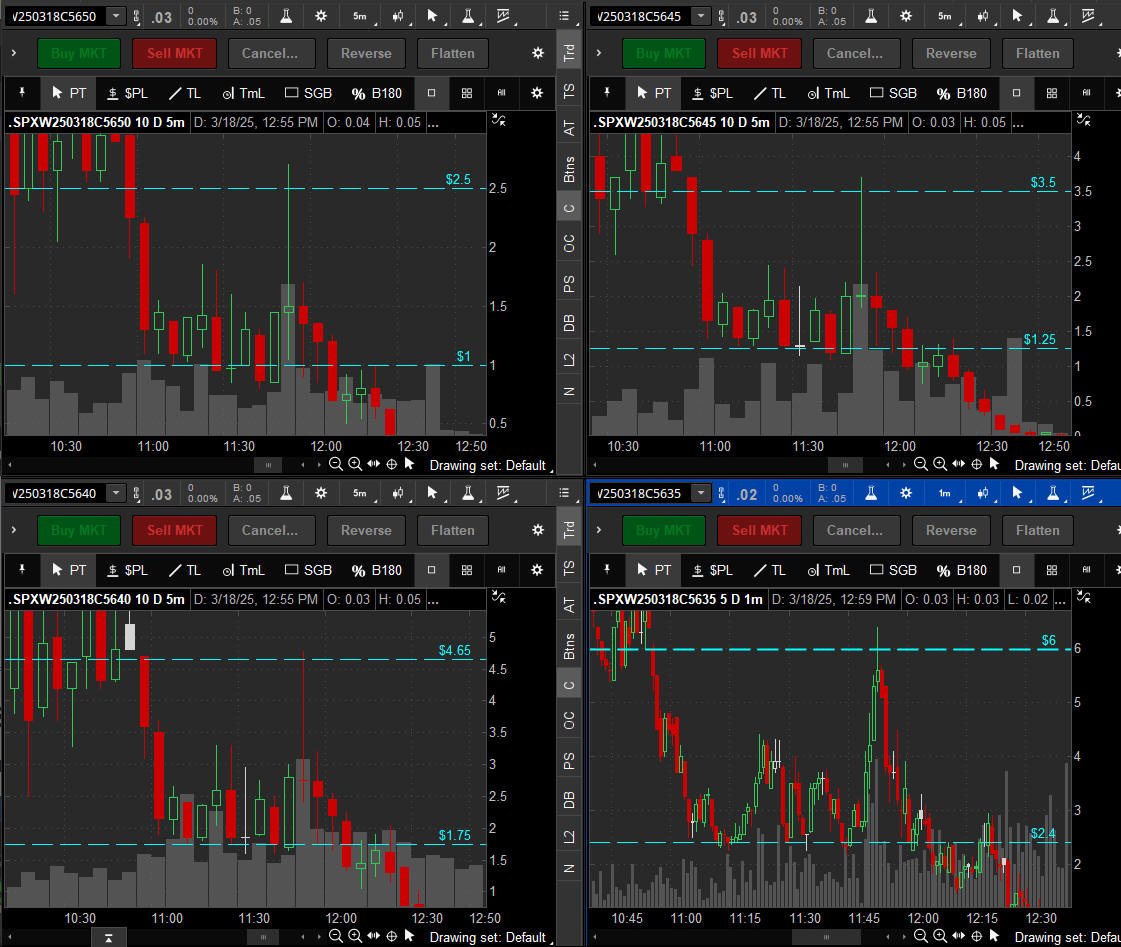Open the Trd side tab near C5650 chart
This screenshot has width=1121, height=947.
point(569,53)
